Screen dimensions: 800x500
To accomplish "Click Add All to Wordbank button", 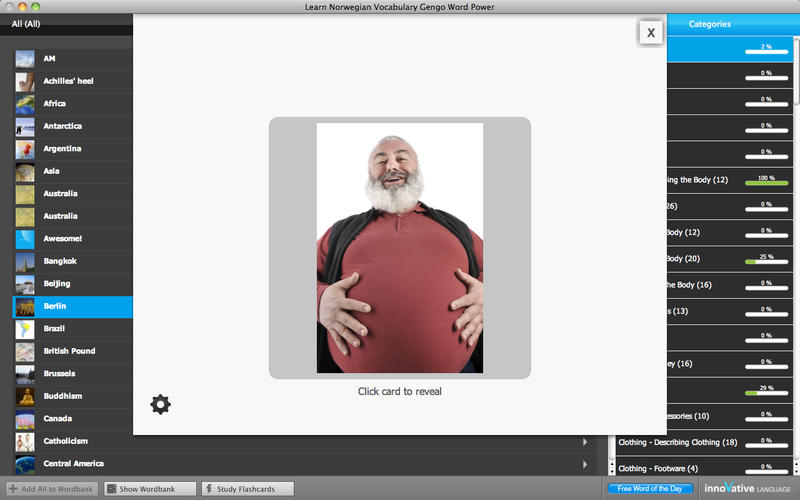I will click(x=52, y=489).
